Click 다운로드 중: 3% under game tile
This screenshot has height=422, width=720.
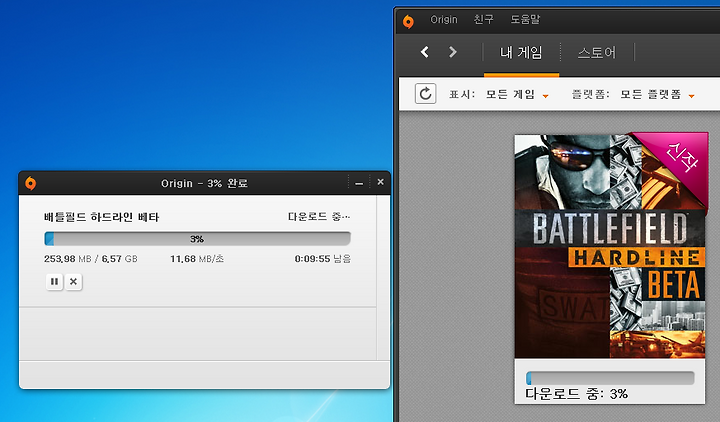[x=577, y=394]
